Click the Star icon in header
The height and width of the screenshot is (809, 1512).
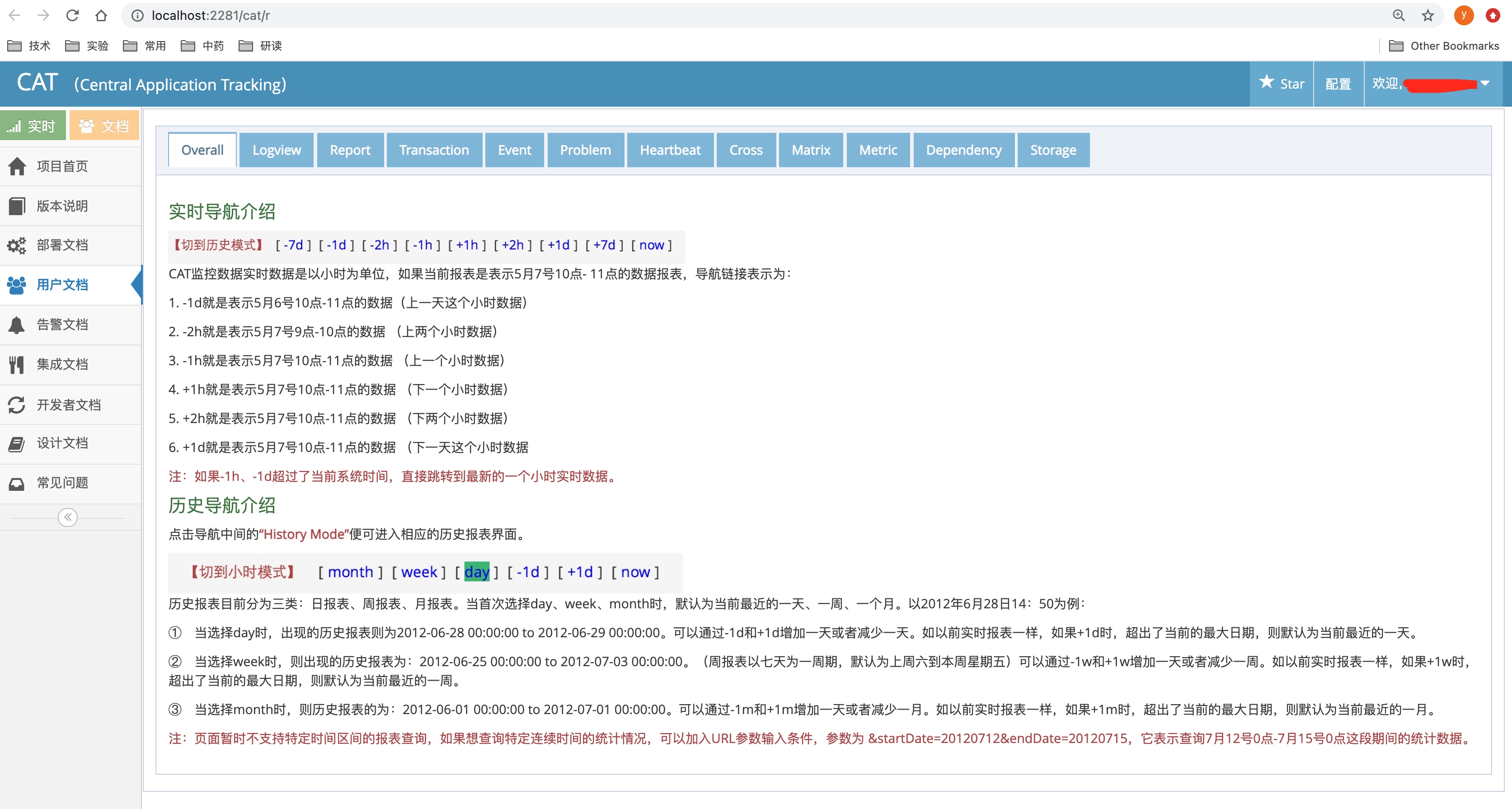(x=1267, y=83)
